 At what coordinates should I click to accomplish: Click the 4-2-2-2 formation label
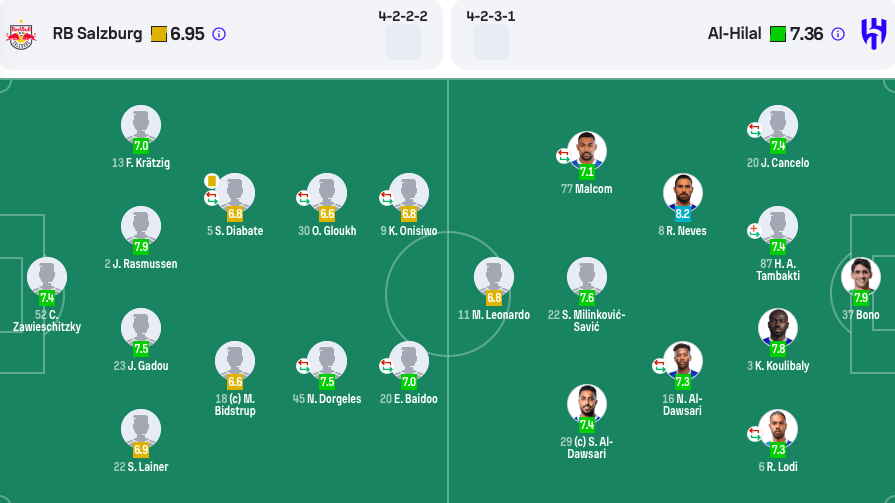pyautogui.click(x=403, y=16)
